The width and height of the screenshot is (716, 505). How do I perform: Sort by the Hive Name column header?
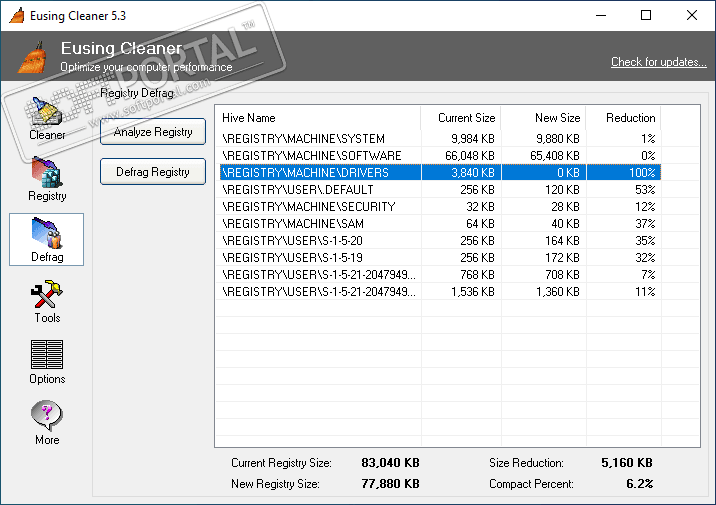318,118
